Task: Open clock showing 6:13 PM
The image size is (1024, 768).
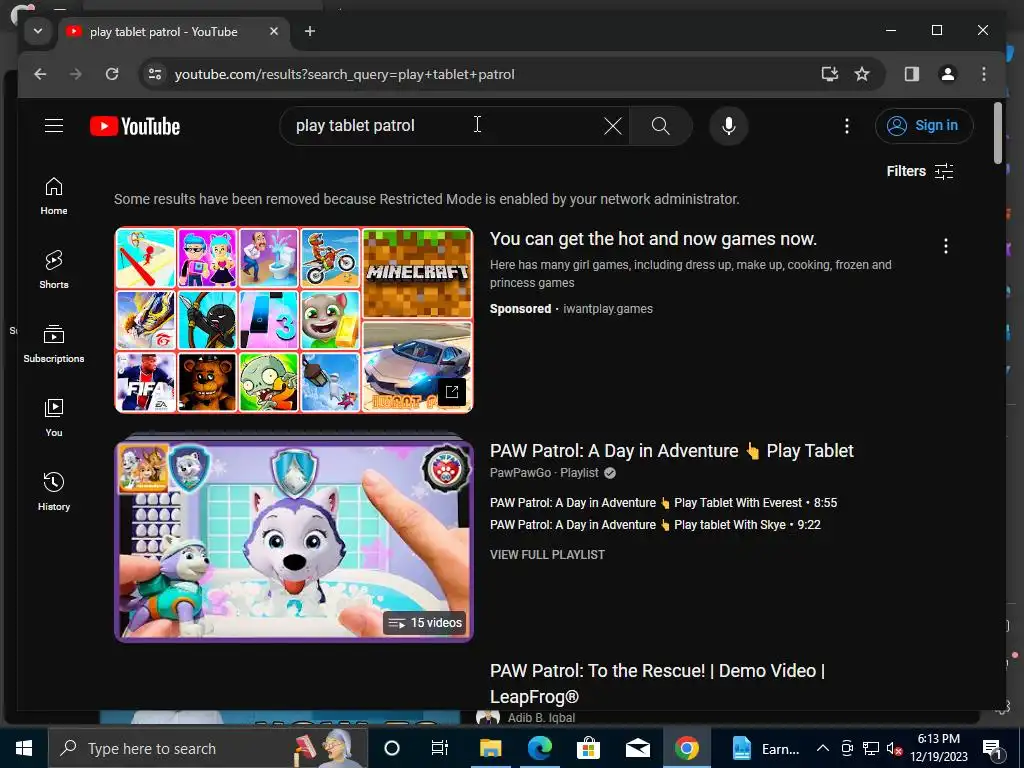Action: point(939,748)
